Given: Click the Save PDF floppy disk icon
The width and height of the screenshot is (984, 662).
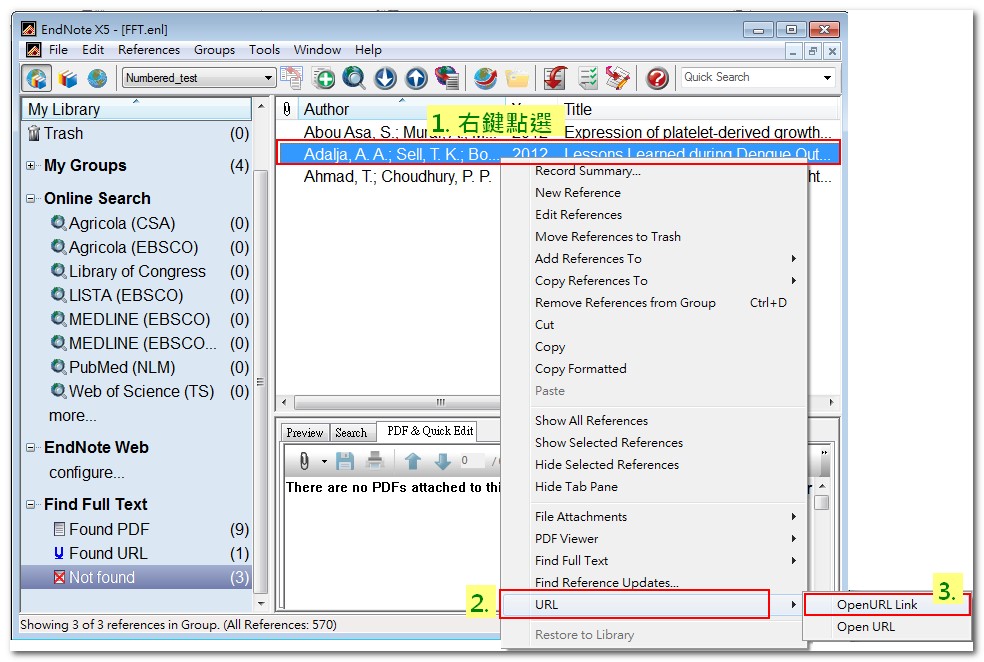Looking at the screenshot, I should 345,461.
